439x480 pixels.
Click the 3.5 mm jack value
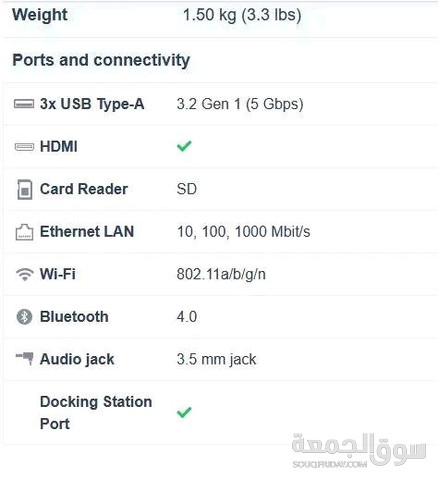pos(216,359)
